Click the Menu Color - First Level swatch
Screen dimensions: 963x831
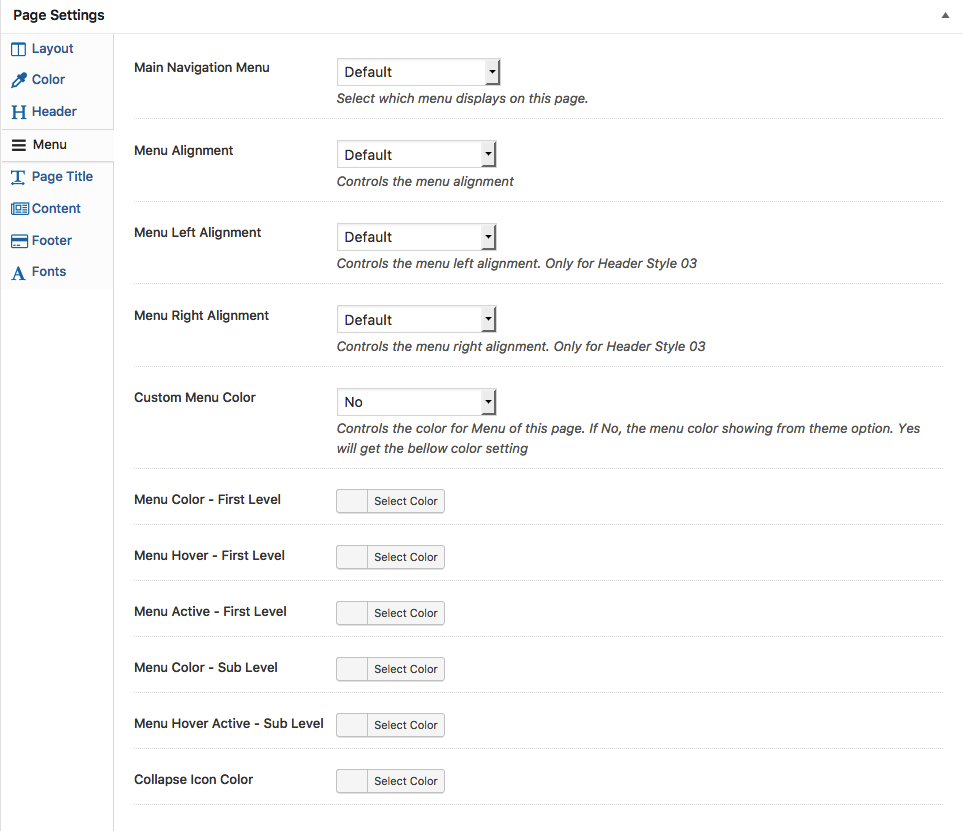point(353,501)
